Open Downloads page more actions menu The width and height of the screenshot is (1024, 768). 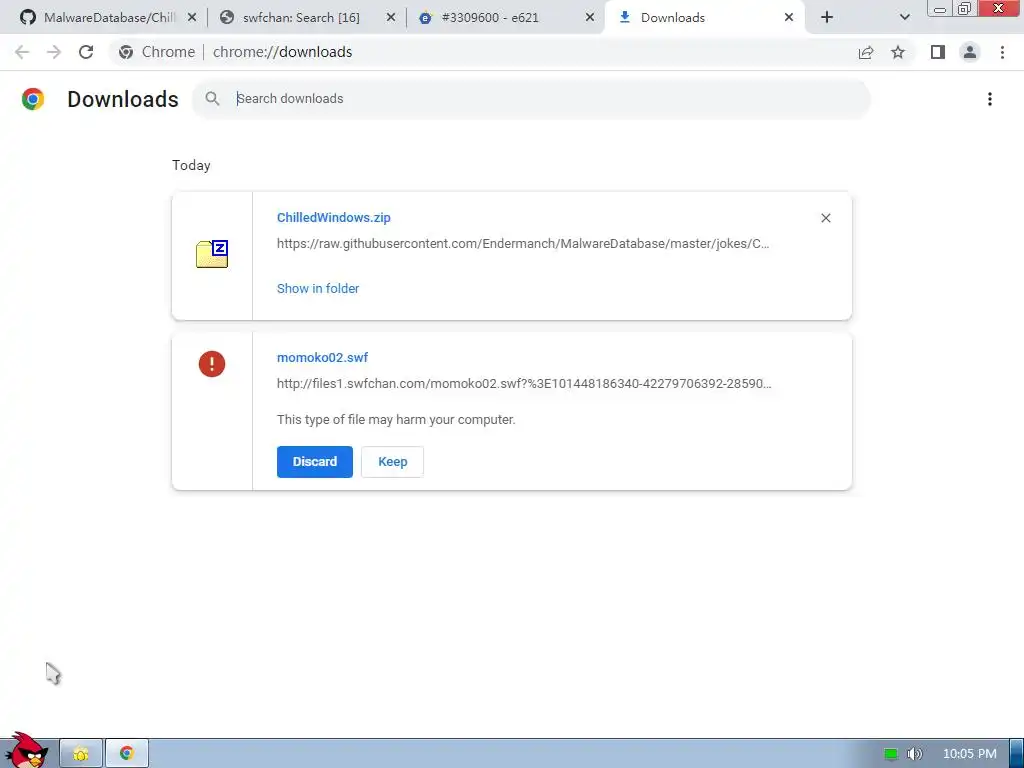click(990, 99)
